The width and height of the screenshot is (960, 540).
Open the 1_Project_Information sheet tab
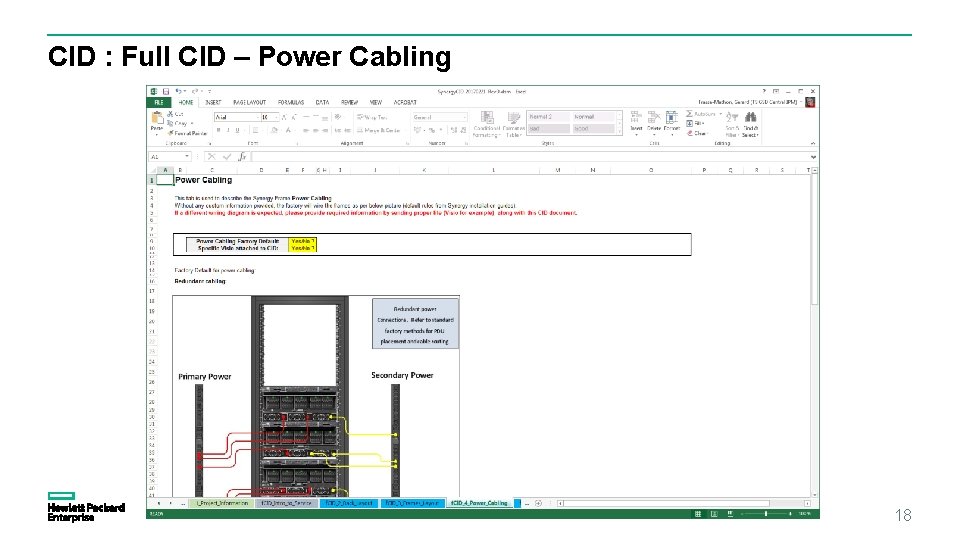coord(222,503)
